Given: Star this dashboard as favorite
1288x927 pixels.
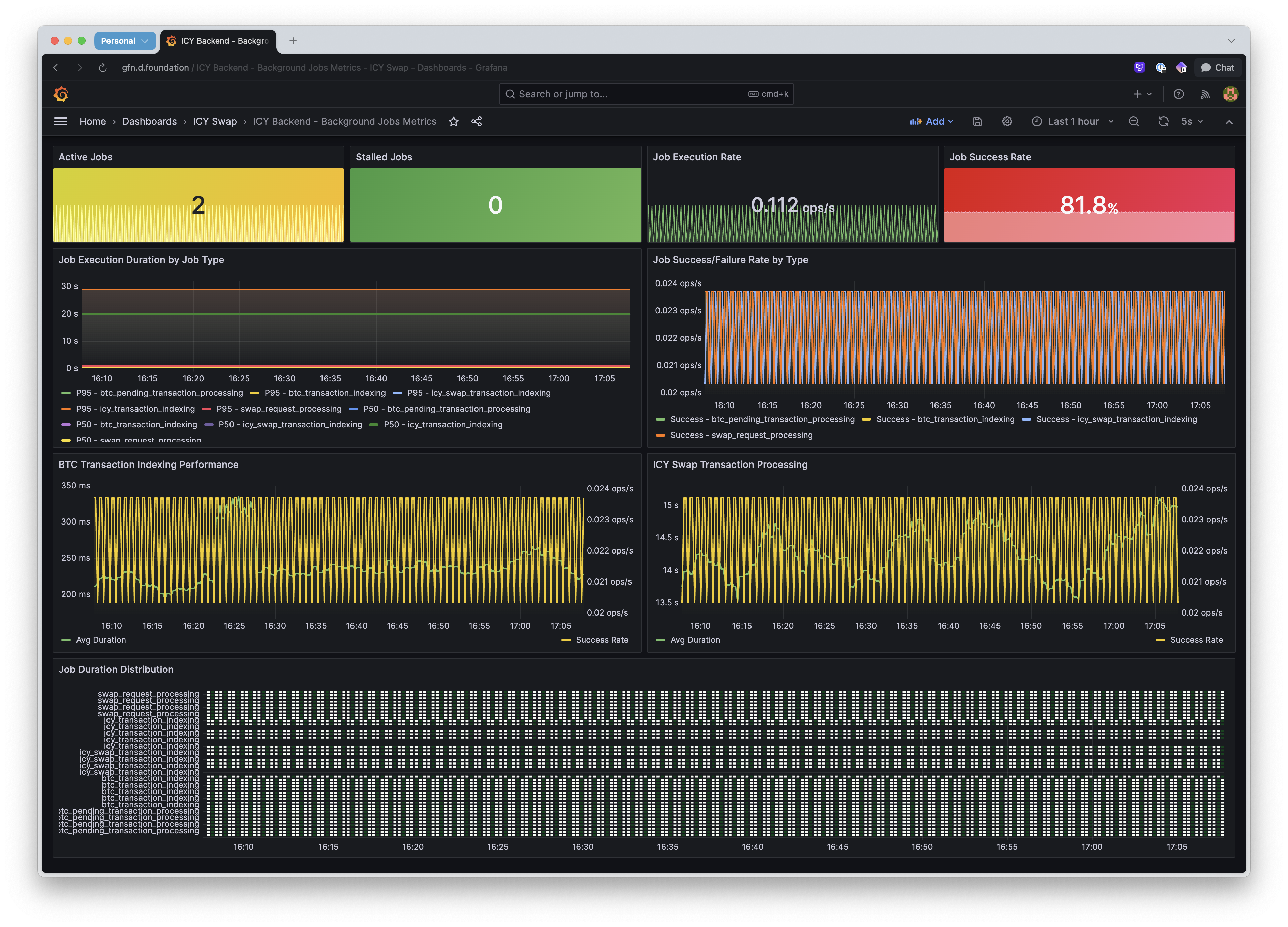Looking at the screenshot, I should 453,122.
